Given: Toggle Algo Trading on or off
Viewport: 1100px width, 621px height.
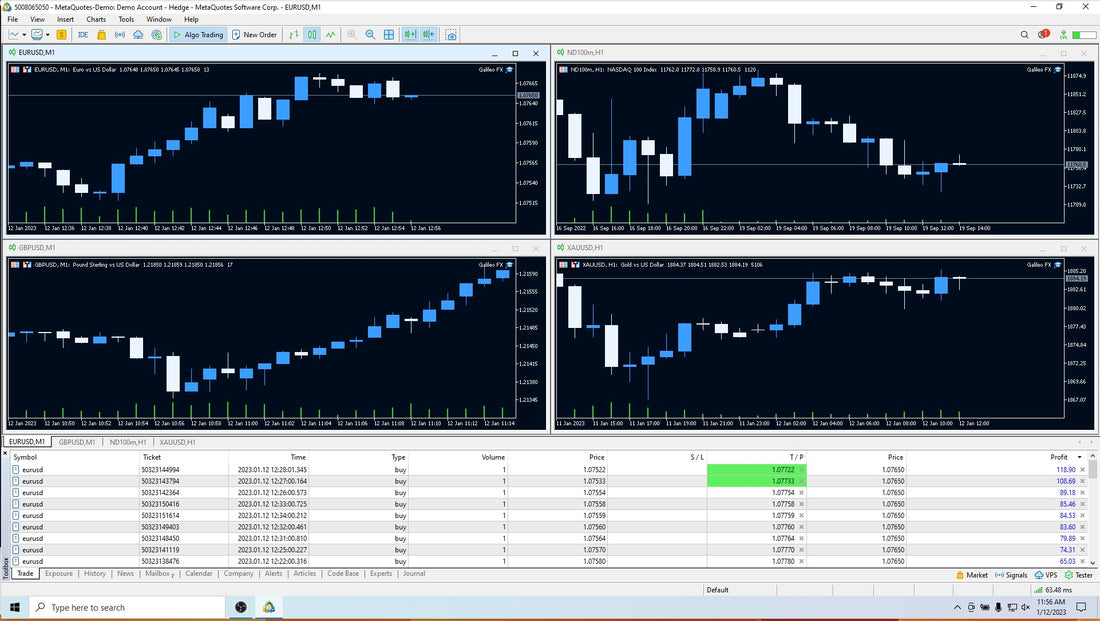Looking at the screenshot, I should click(x=198, y=35).
